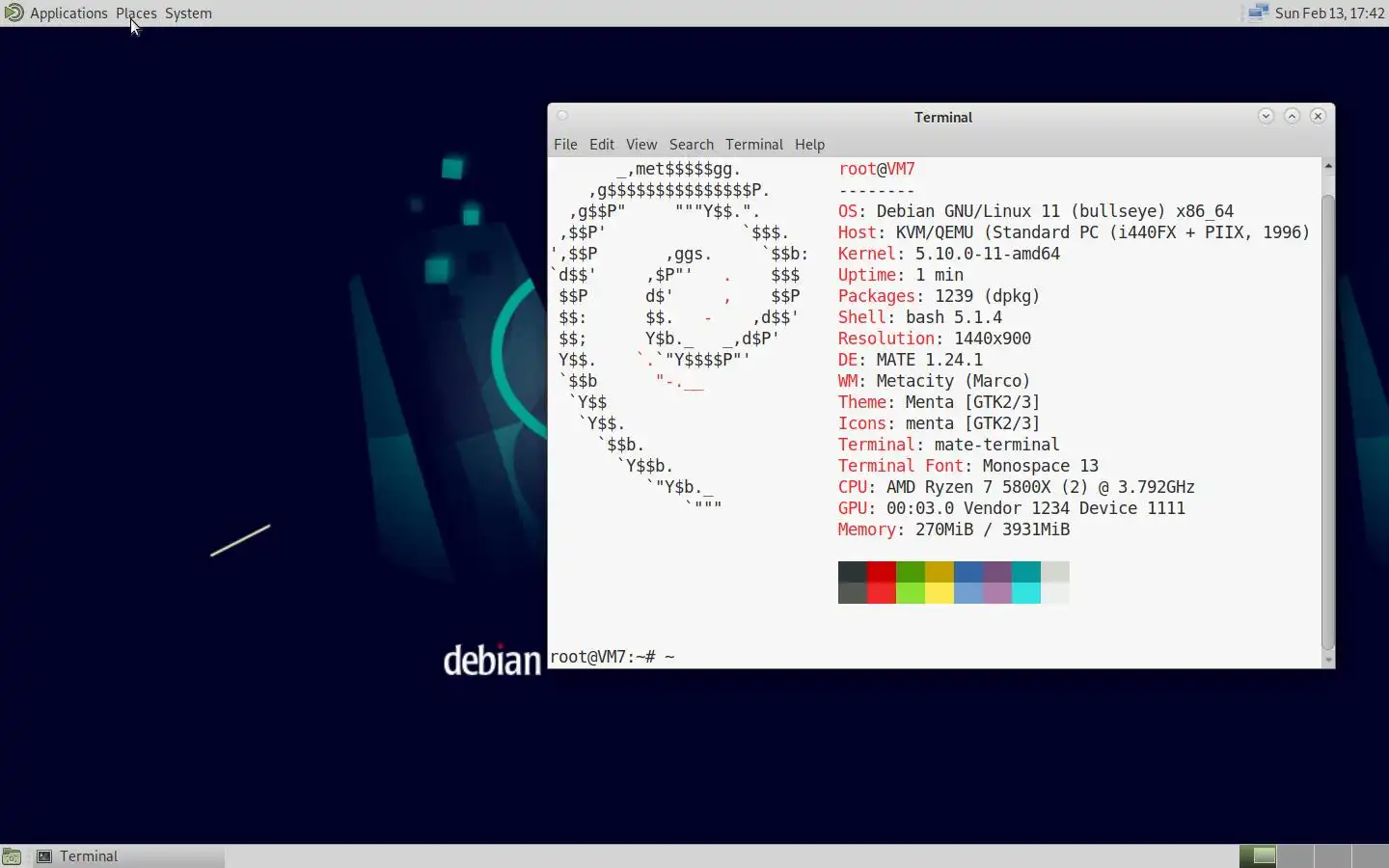This screenshot has height=868, width=1389.
Task: Open the File menu in Terminal
Action: click(x=565, y=145)
